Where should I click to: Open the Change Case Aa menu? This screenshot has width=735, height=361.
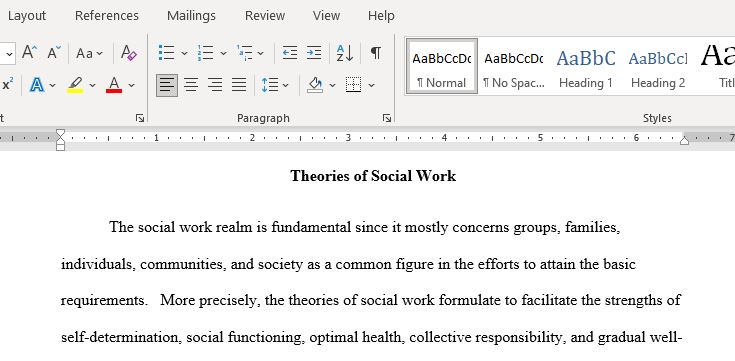pyautogui.click(x=89, y=53)
